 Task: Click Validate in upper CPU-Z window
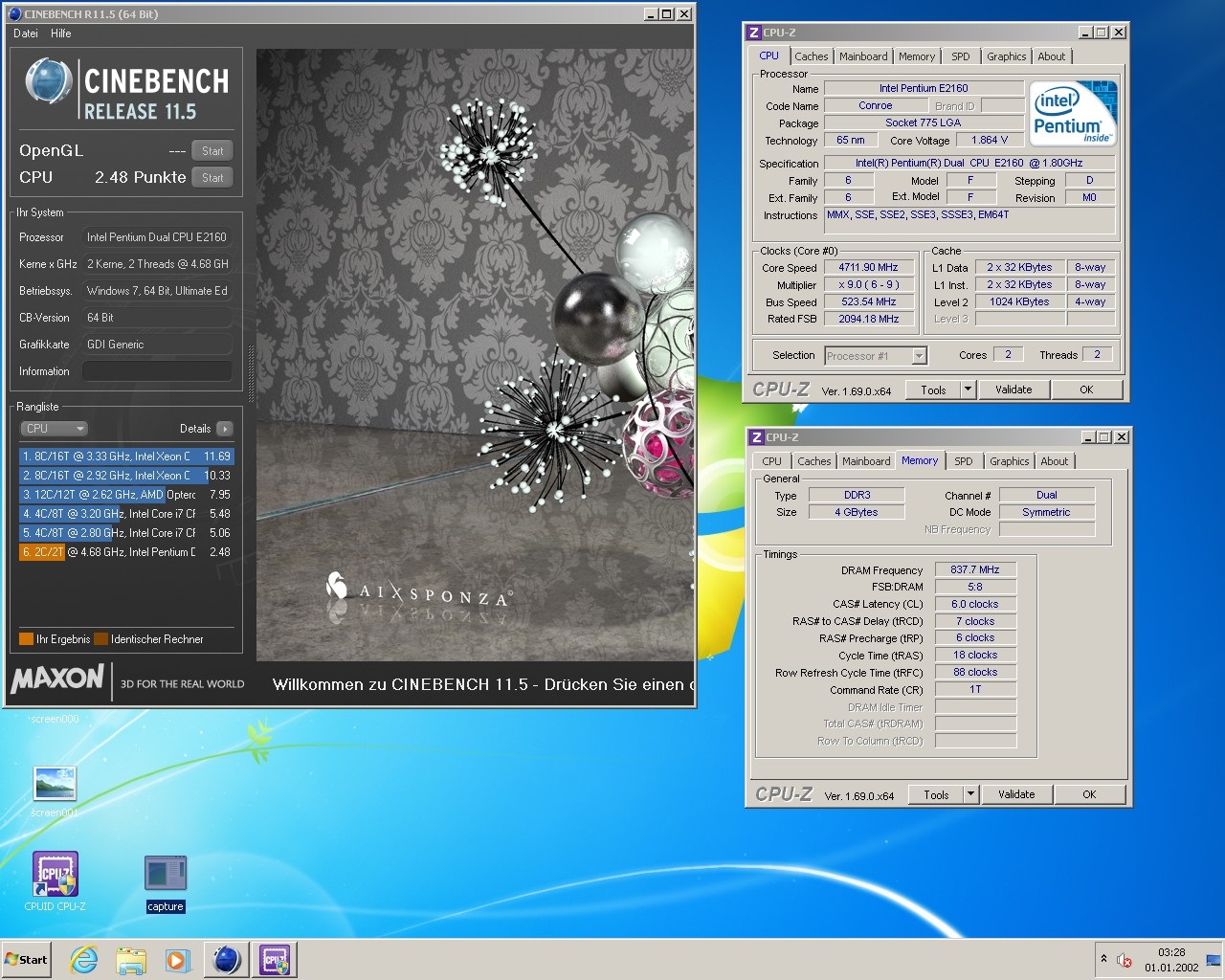point(1013,390)
